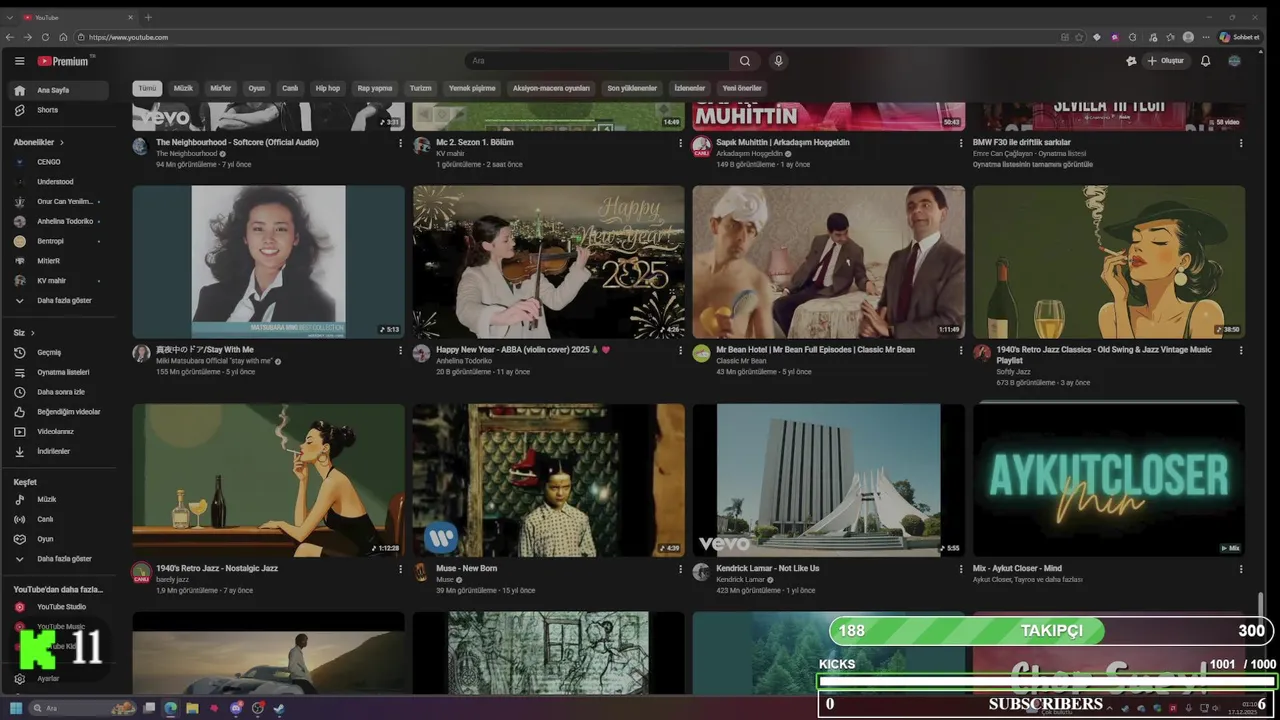This screenshot has width=1280, height=720.
Task: Click the YouTube Premium logo
Action: coord(64,61)
